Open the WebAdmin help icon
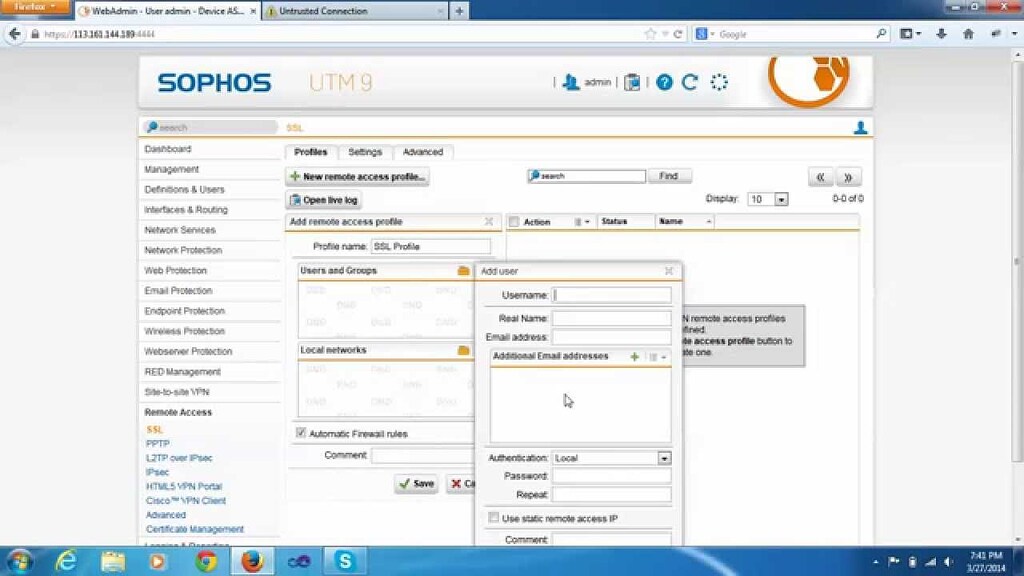This screenshot has width=1024, height=576. click(663, 82)
